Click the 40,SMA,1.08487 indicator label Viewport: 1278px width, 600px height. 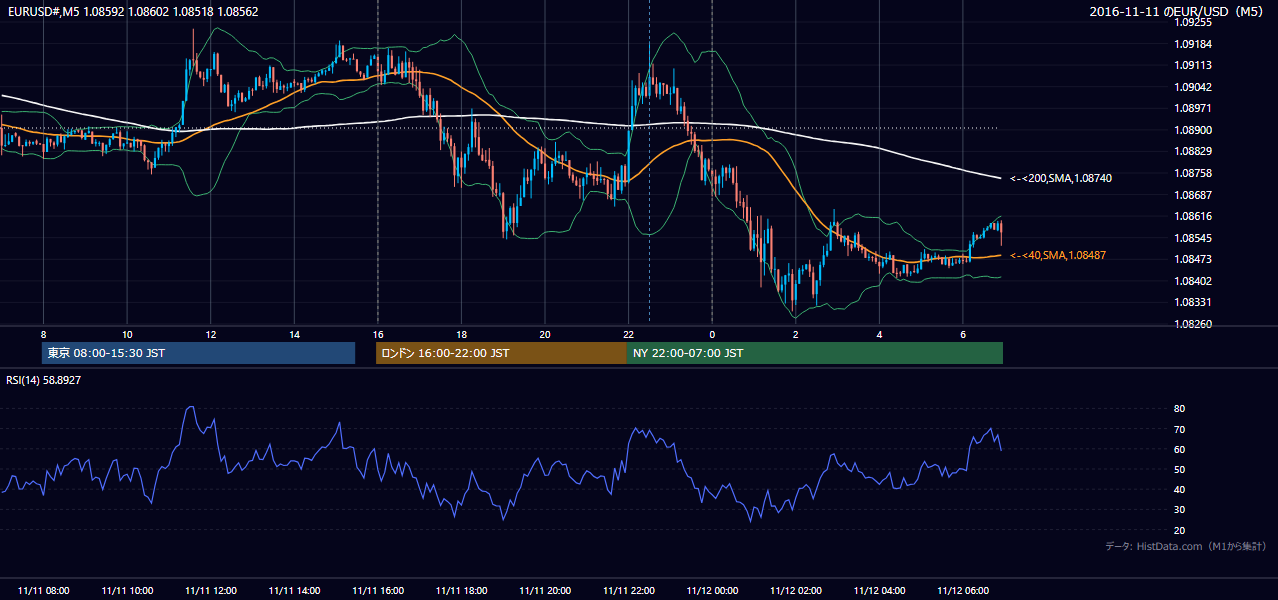[1058, 255]
